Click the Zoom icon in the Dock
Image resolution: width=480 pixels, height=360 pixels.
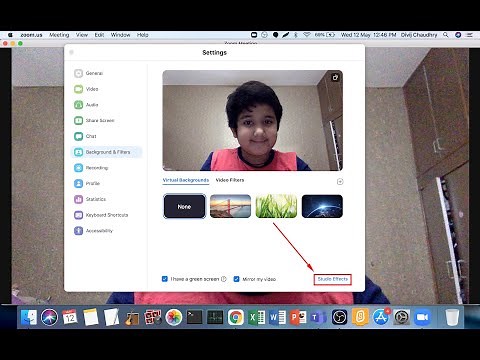[x=422, y=317]
